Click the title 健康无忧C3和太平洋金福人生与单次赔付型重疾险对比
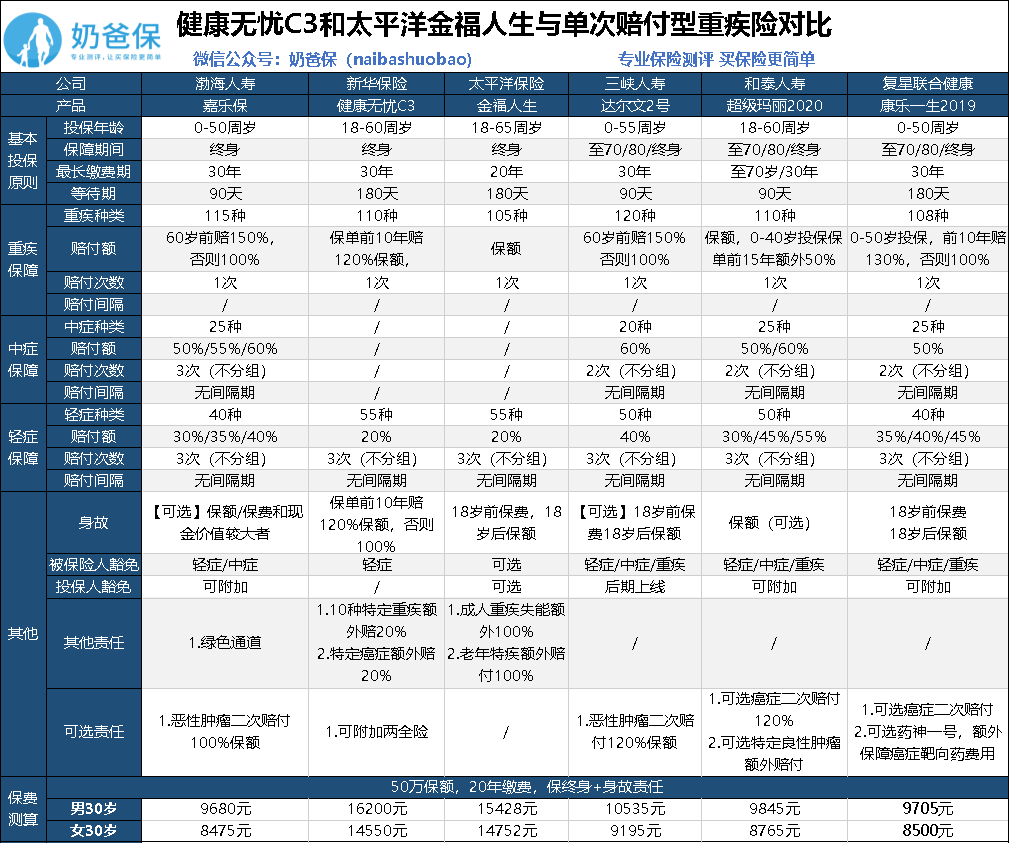Screen dimensions: 1010x843 pos(504,26)
